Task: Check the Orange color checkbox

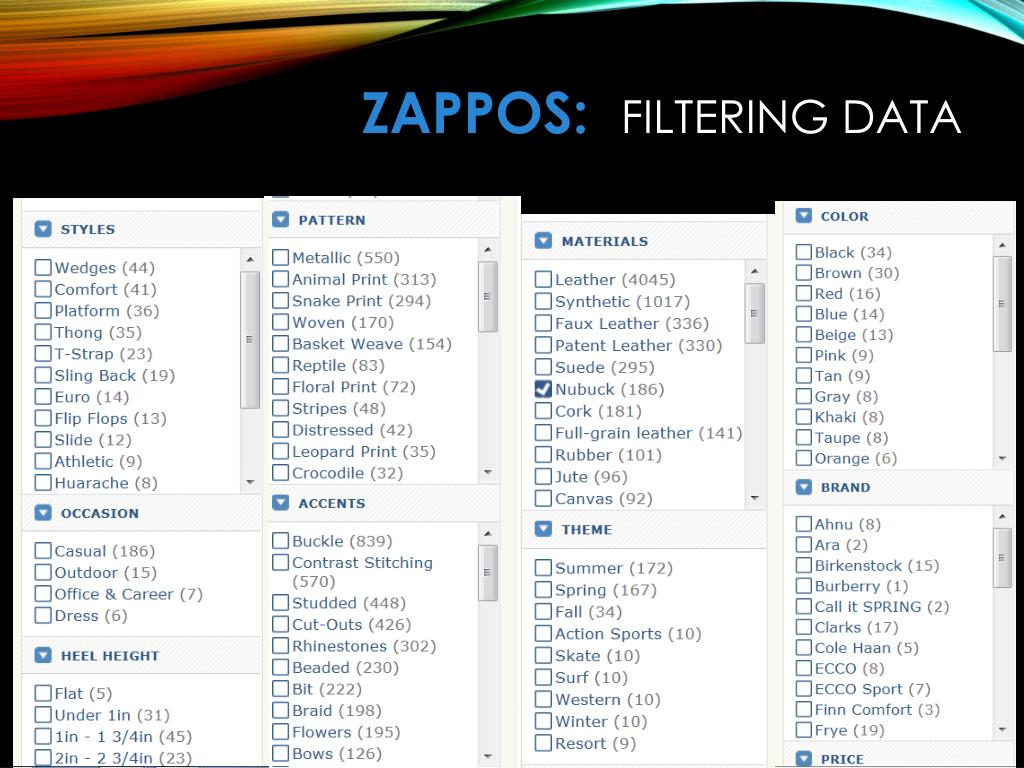Action: tap(804, 458)
